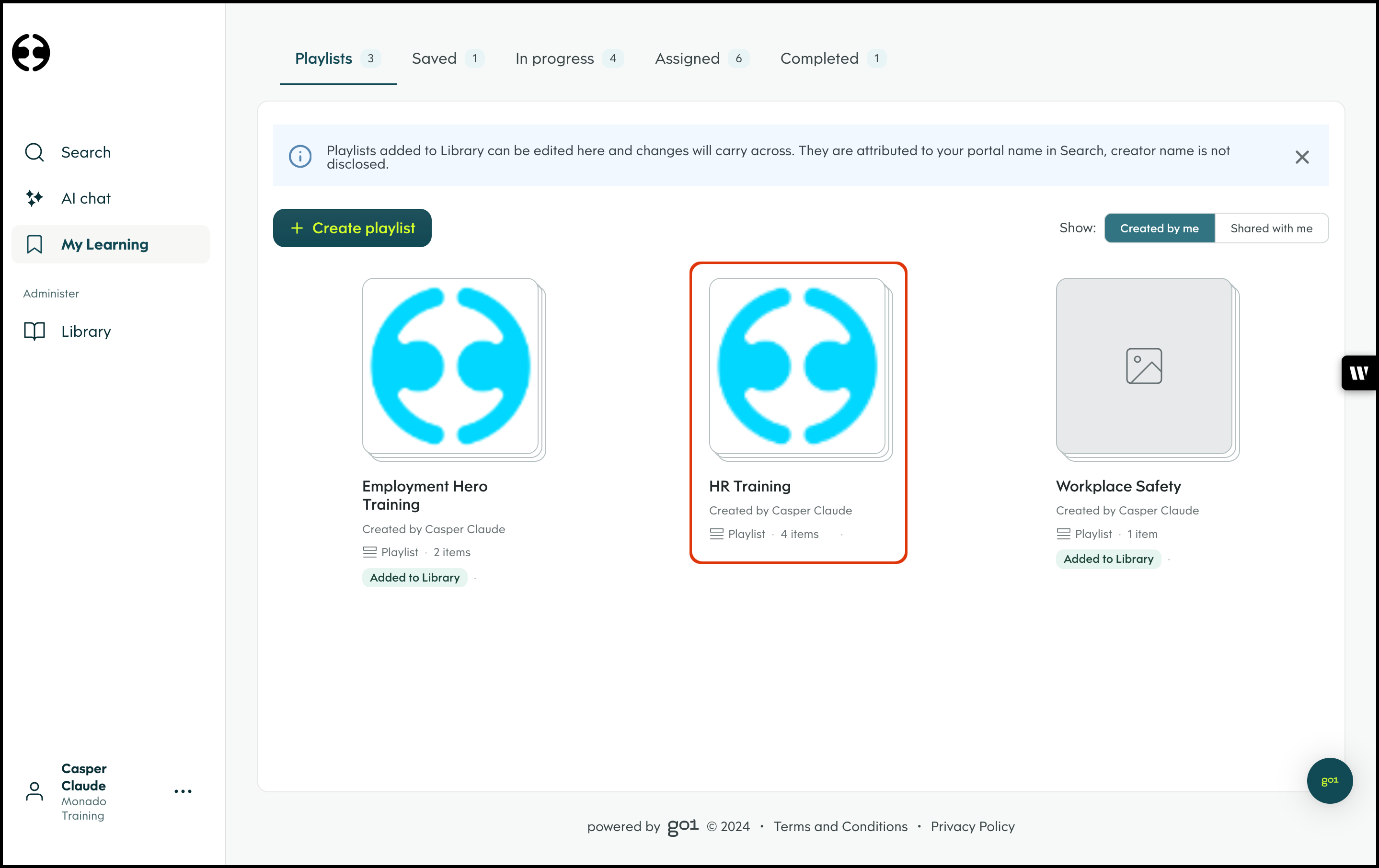
Task: Open the Assigned tab
Action: [702, 58]
